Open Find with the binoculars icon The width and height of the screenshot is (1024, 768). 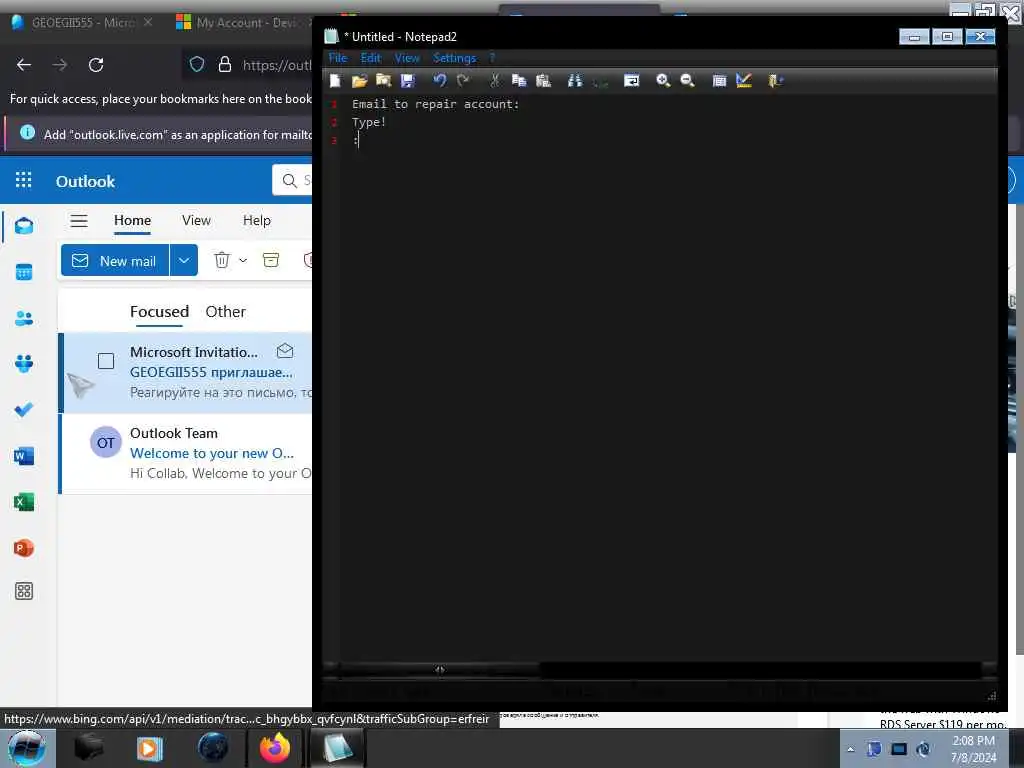coord(575,80)
